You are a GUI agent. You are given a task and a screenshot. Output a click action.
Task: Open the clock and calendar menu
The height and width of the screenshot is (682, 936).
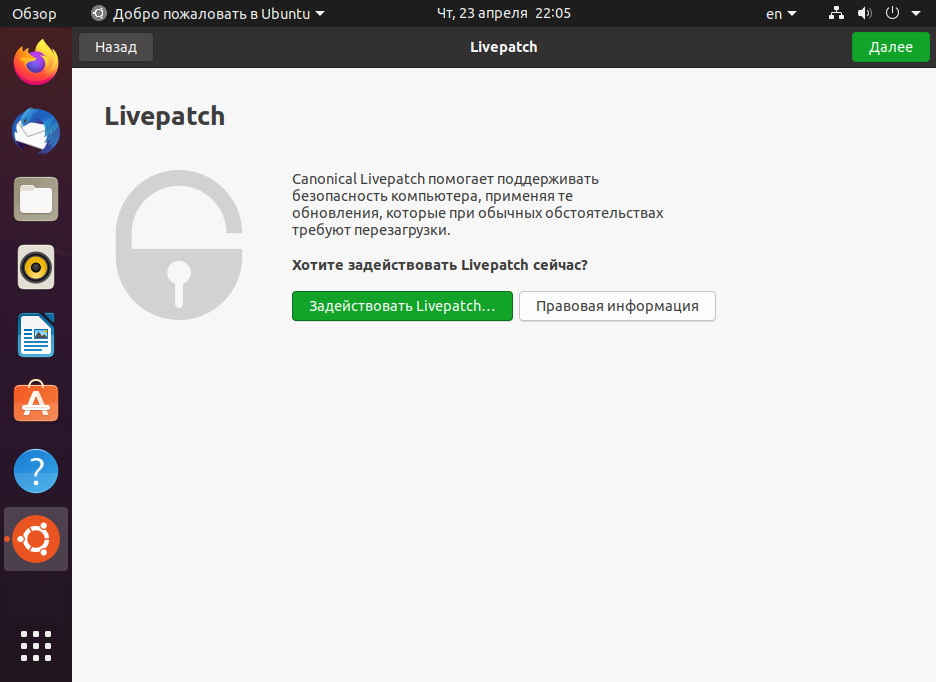503,13
